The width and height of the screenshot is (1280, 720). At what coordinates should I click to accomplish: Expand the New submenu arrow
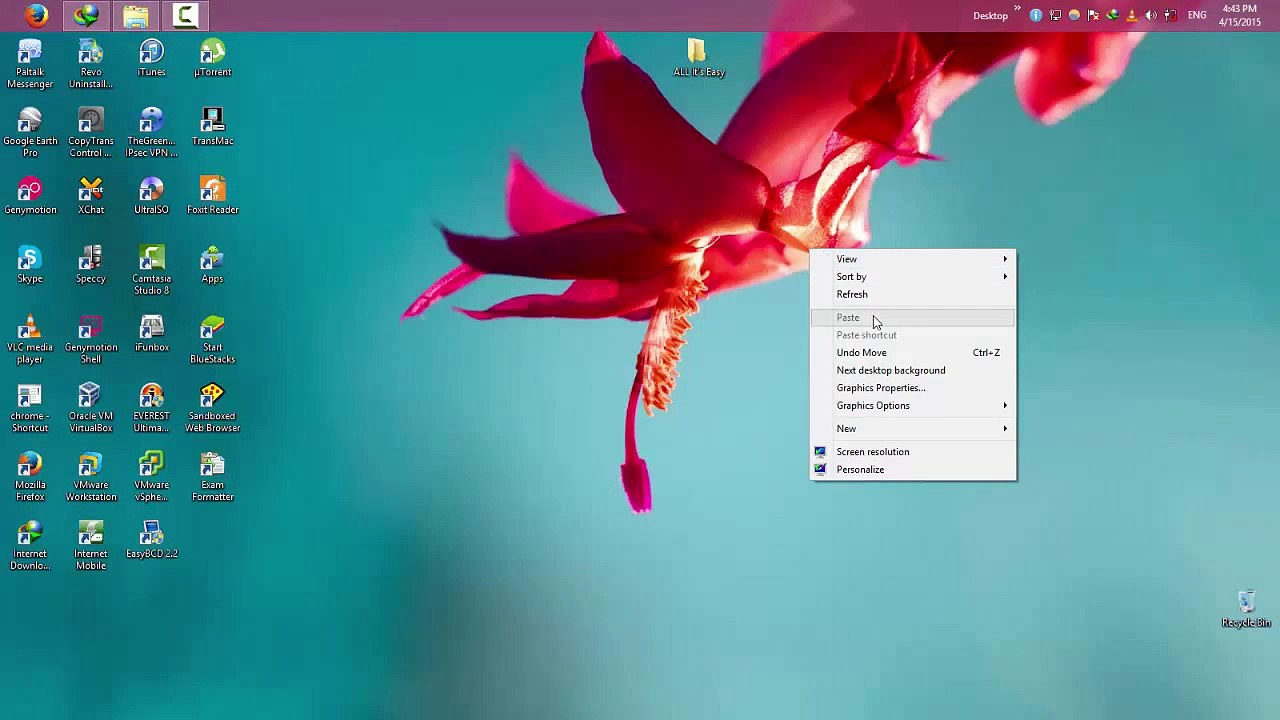[1005, 429]
